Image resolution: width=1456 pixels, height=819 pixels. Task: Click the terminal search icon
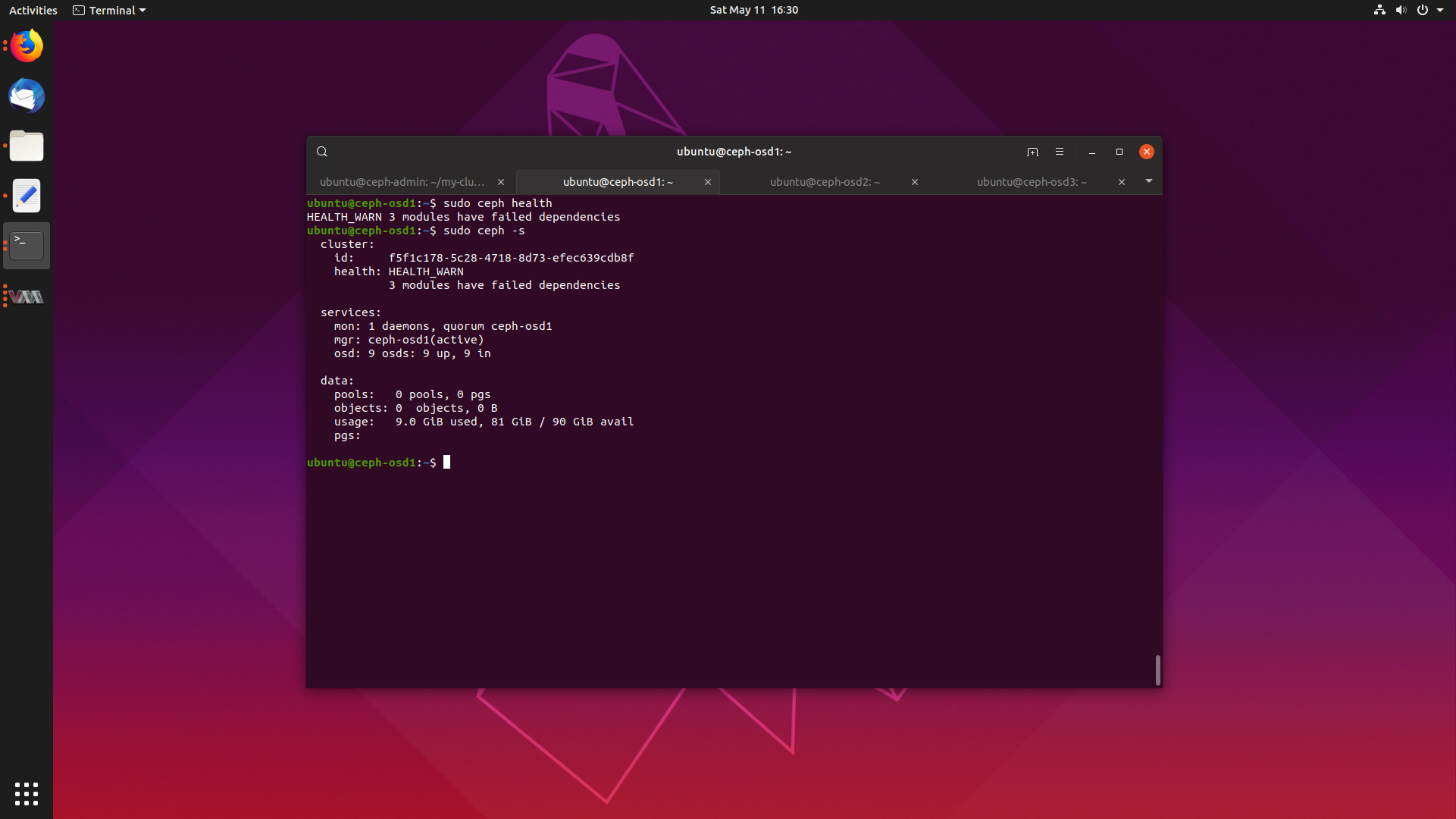click(x=322, y=152)
